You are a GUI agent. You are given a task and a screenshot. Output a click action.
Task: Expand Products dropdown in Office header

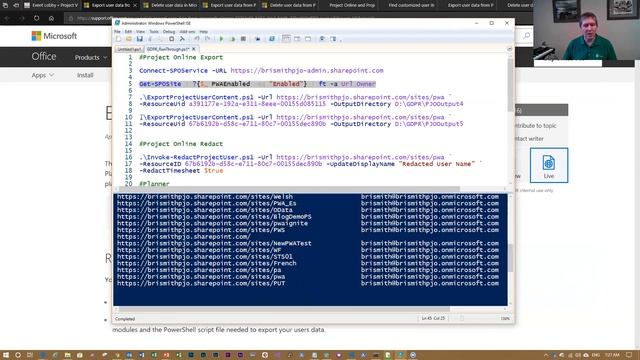pos(91,58)
